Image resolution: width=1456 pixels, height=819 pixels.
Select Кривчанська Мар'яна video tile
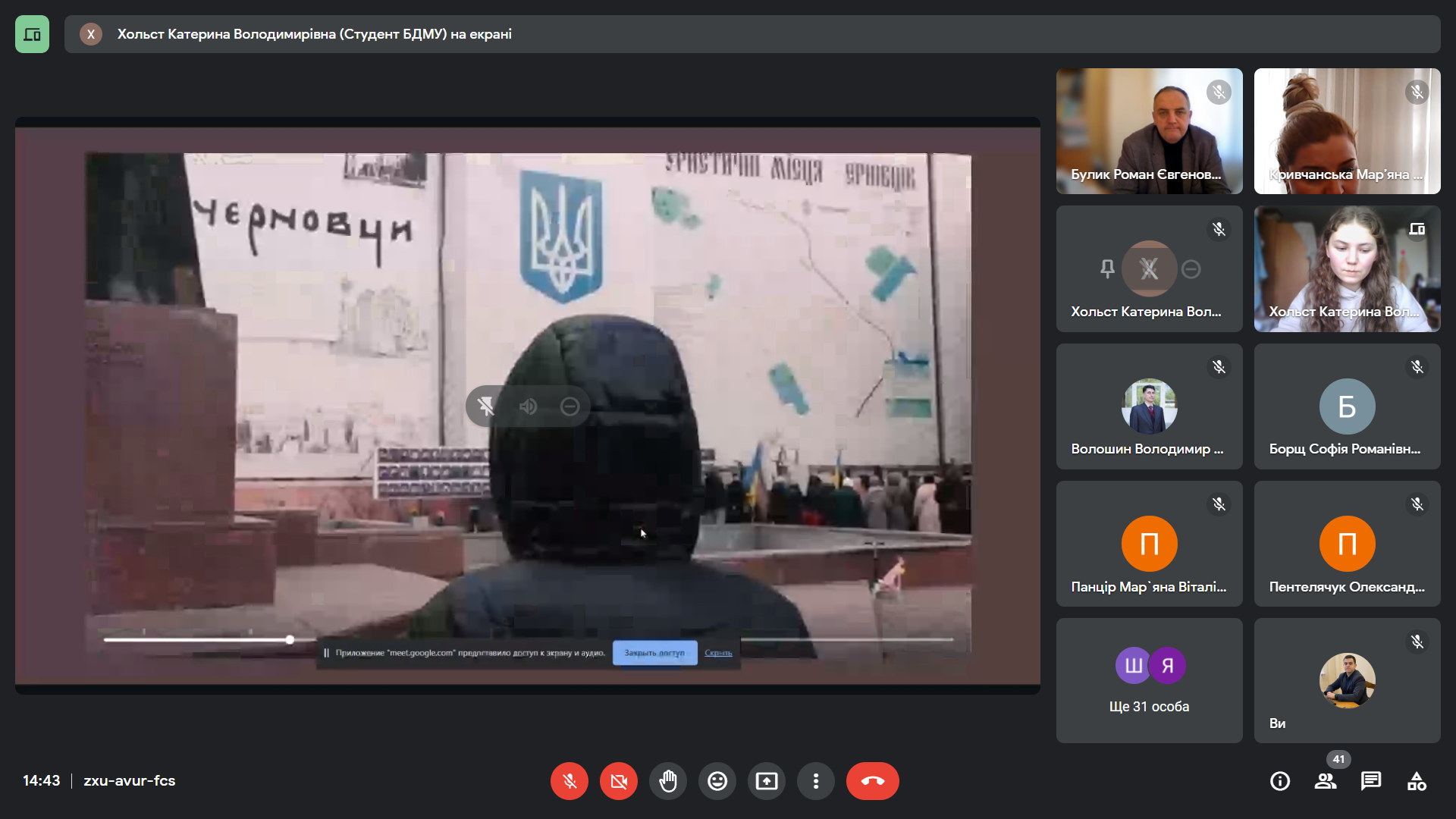[x=1348, y=131]
